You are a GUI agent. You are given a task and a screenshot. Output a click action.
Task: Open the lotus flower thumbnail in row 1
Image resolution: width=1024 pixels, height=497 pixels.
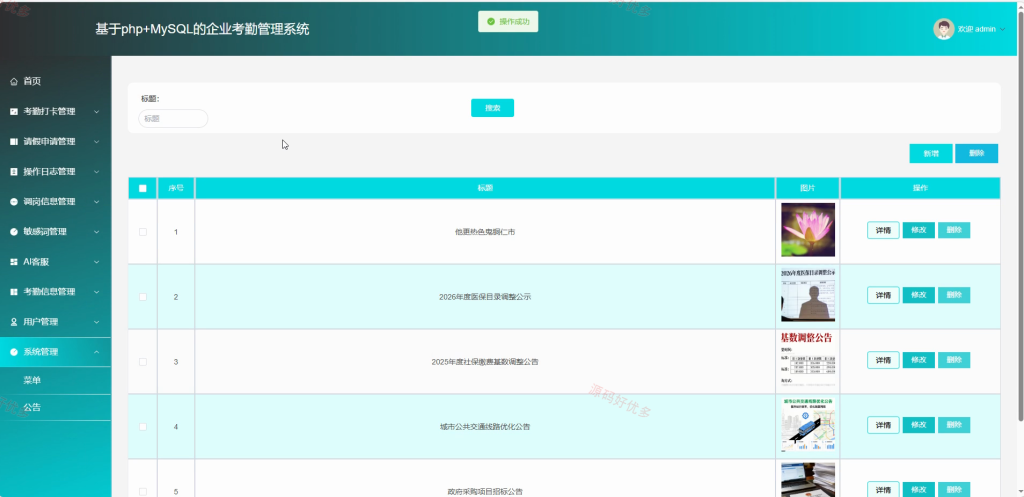click(x=808, y=230)
